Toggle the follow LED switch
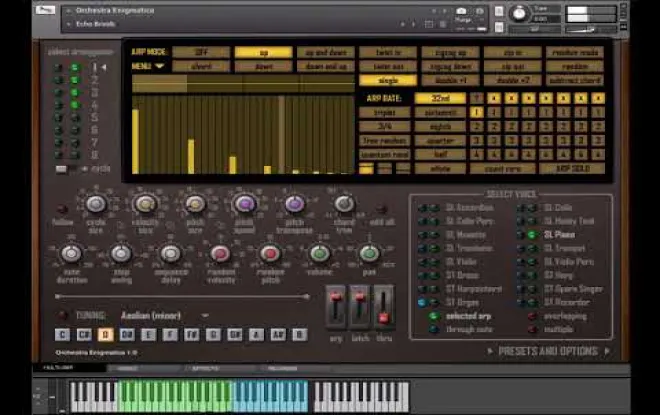660x415 pixels. pyautogui.click(x=63, y=207)
